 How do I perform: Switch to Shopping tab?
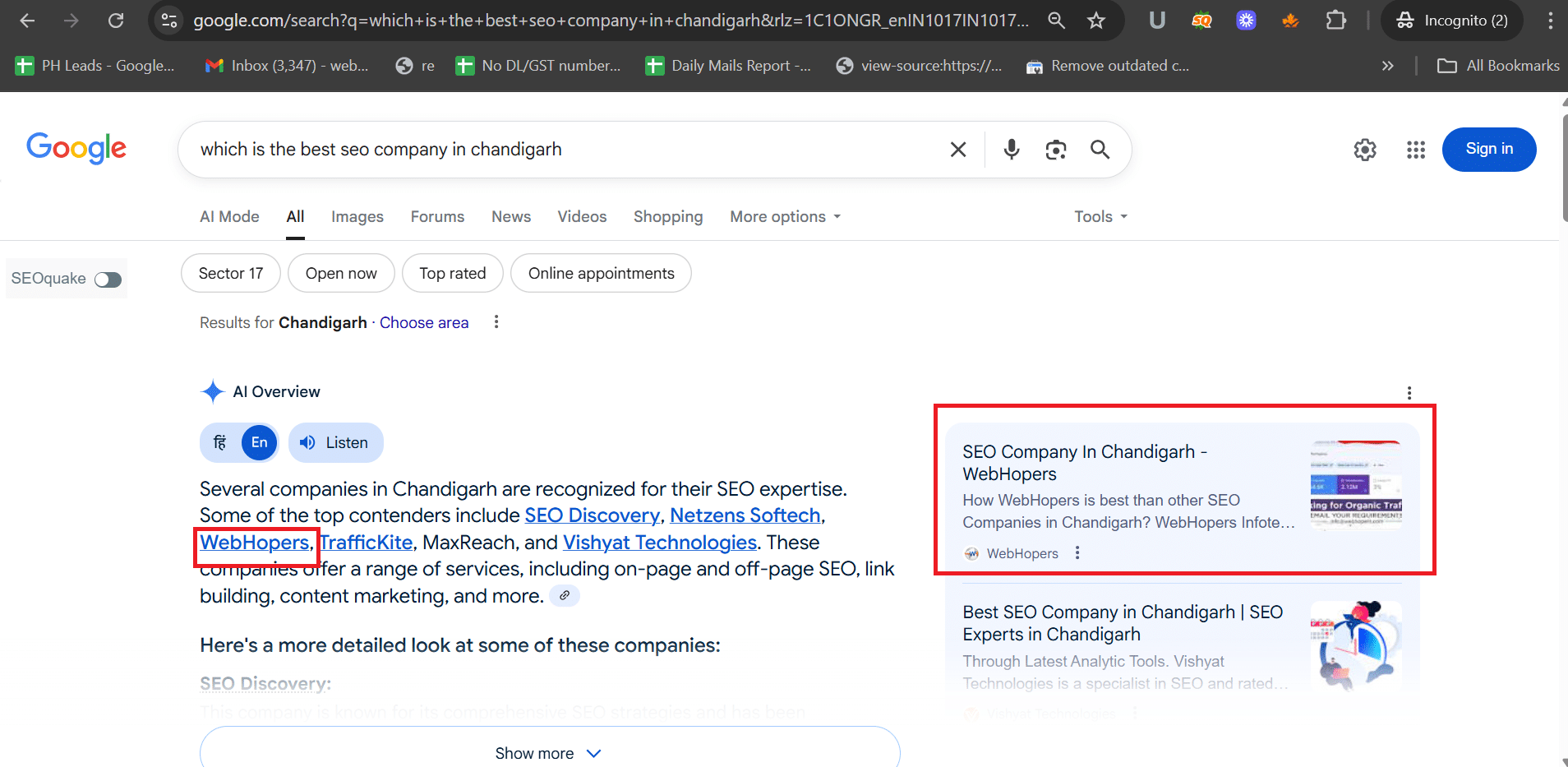(668, 217)
